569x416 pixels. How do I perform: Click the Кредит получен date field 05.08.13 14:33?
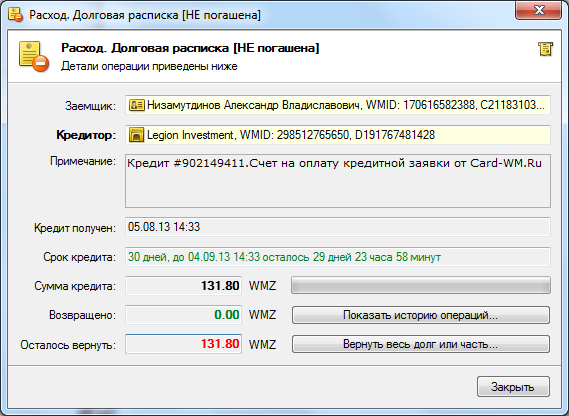pos(338,227)
